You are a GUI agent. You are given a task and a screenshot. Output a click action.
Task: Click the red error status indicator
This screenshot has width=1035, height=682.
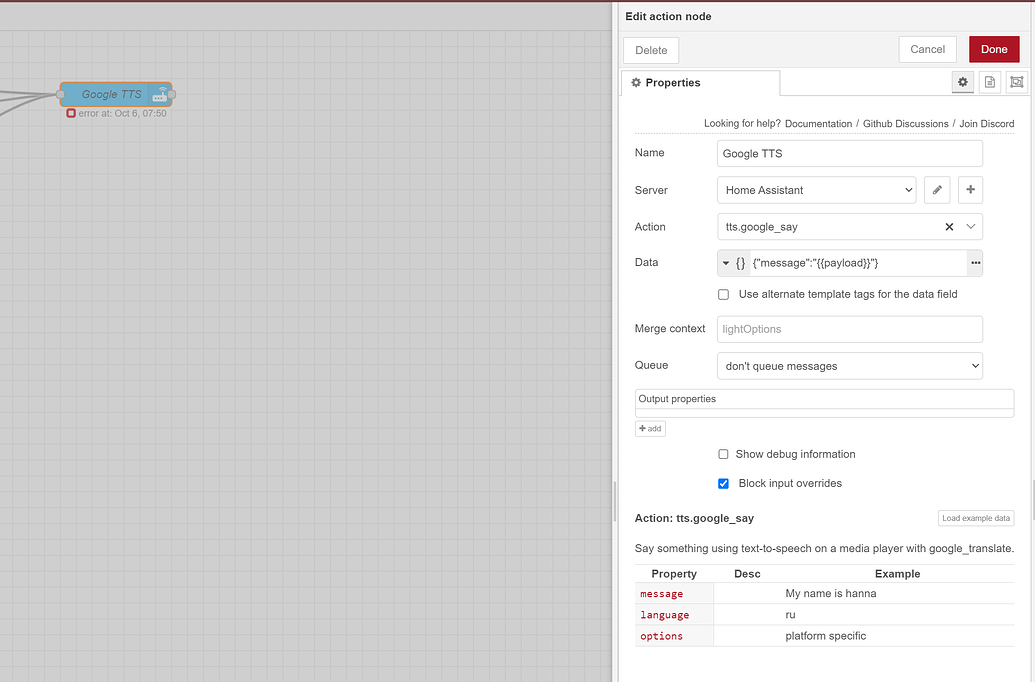(x=71, y=114)
